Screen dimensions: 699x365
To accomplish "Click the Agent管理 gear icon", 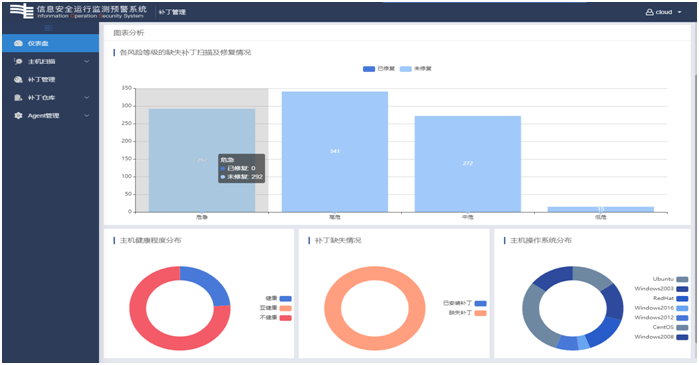I will pyautogui.click(x=18, y=115).
